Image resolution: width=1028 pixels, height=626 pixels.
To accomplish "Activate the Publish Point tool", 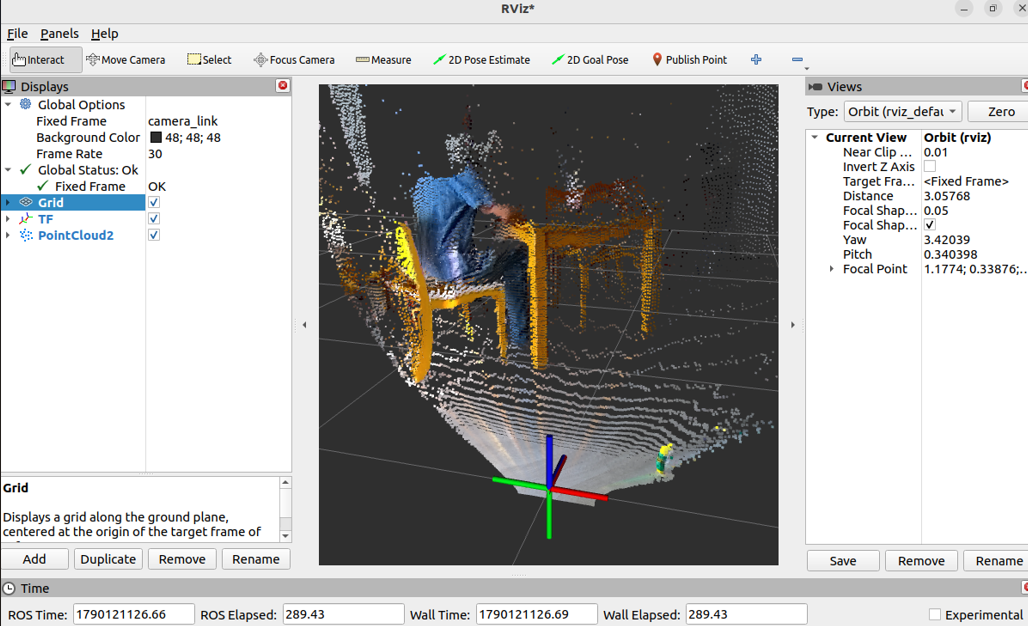I will [690, 60].
